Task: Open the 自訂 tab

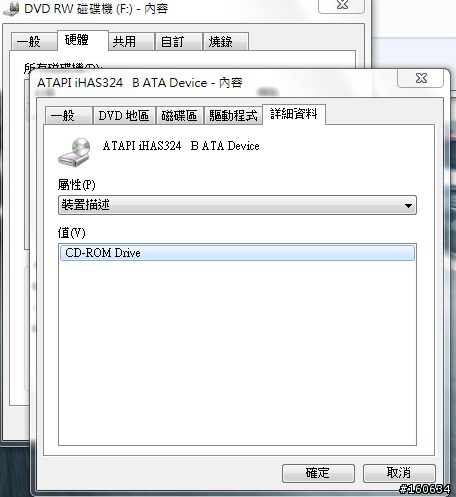Action: point(179,42)
